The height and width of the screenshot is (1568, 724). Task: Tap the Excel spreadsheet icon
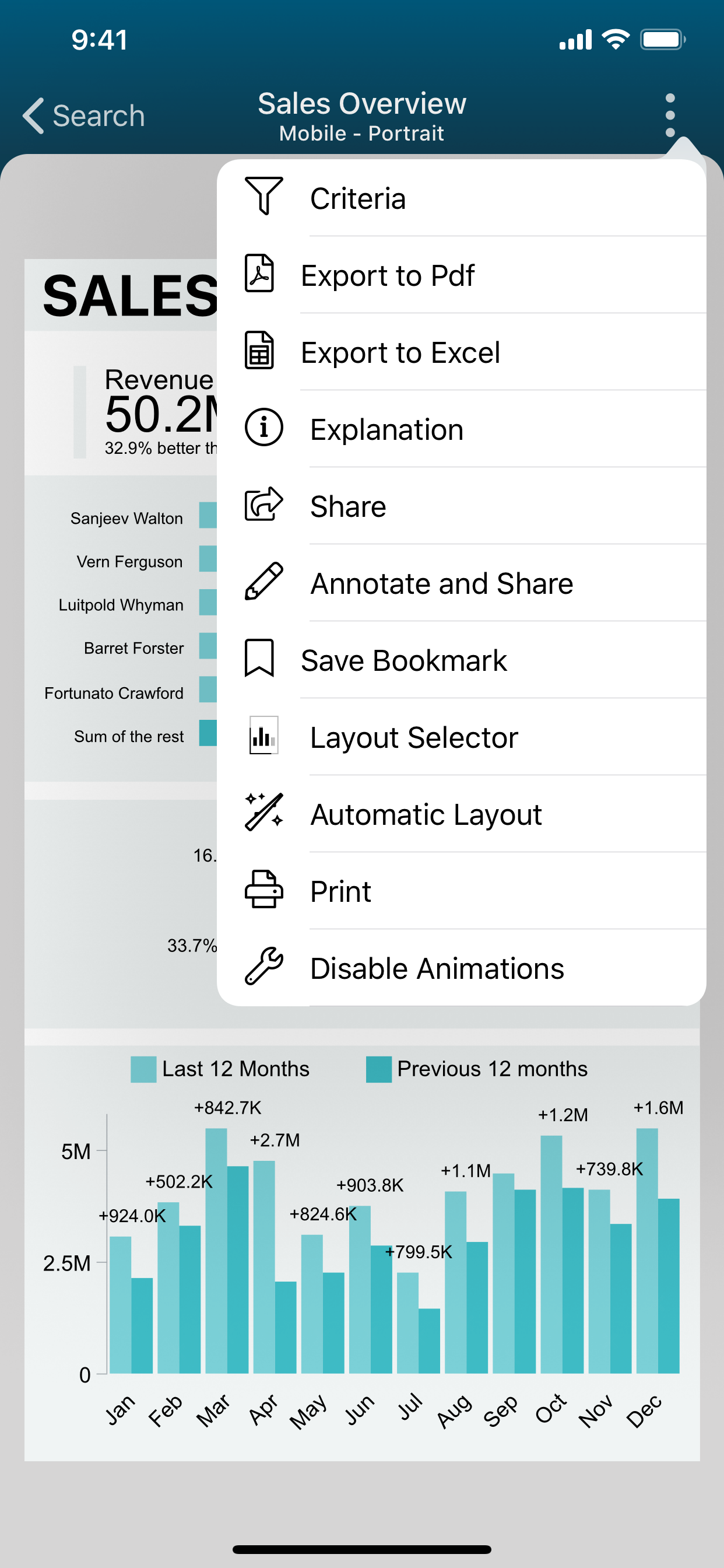[x=259, y=350]
